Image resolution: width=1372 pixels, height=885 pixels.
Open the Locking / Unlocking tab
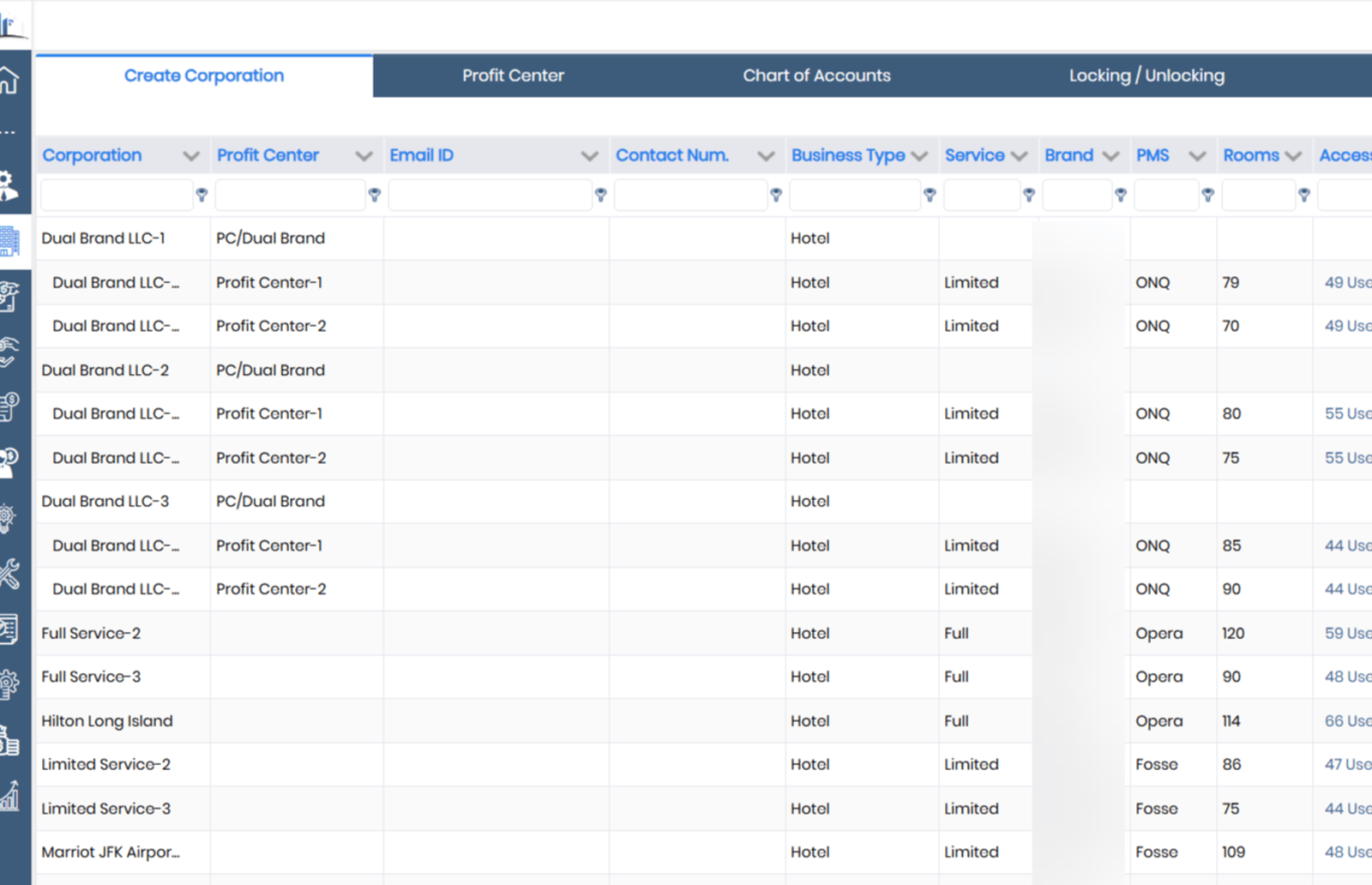click(x=1146, y=75)
